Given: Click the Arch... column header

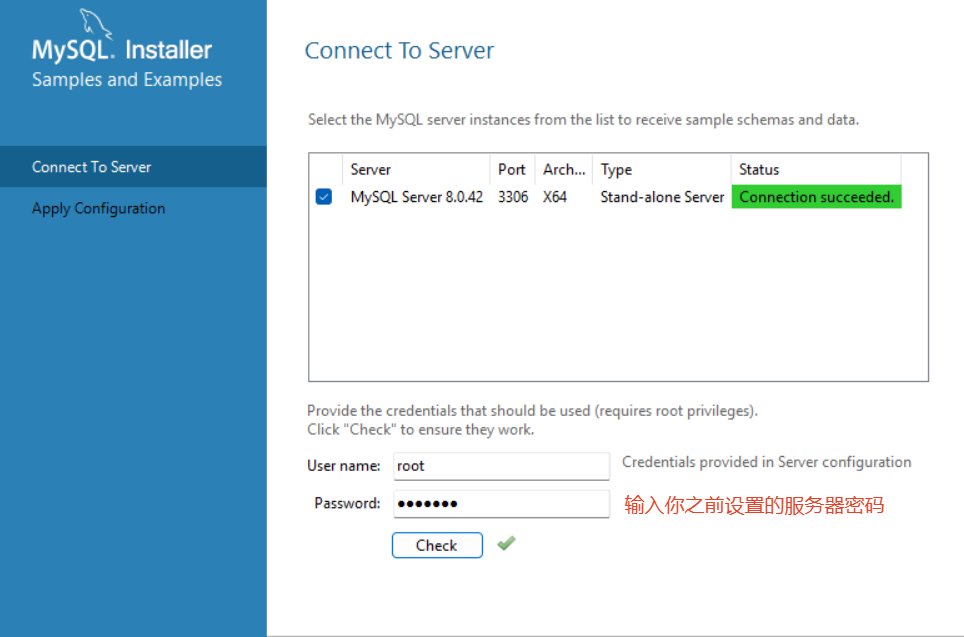Looking at the screenshot, I should tap(564, 169).
